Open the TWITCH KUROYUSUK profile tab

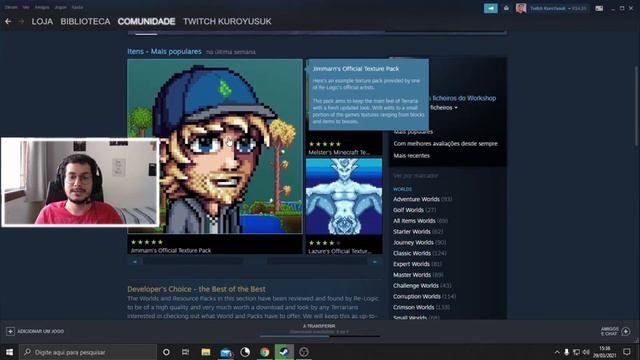pyautogui.click(x=227, y=22)
